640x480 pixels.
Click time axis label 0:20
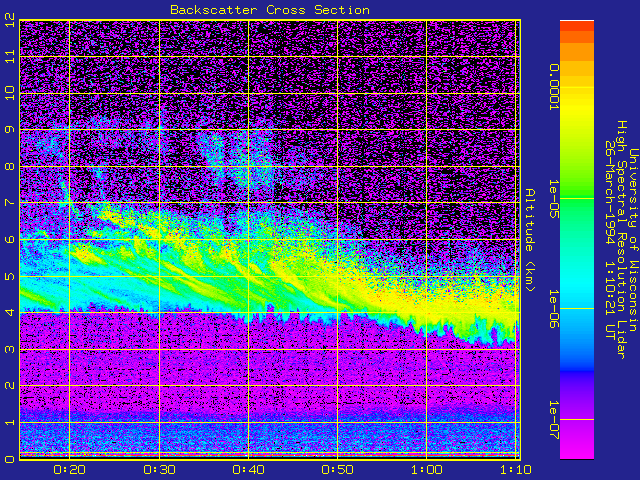69,470
